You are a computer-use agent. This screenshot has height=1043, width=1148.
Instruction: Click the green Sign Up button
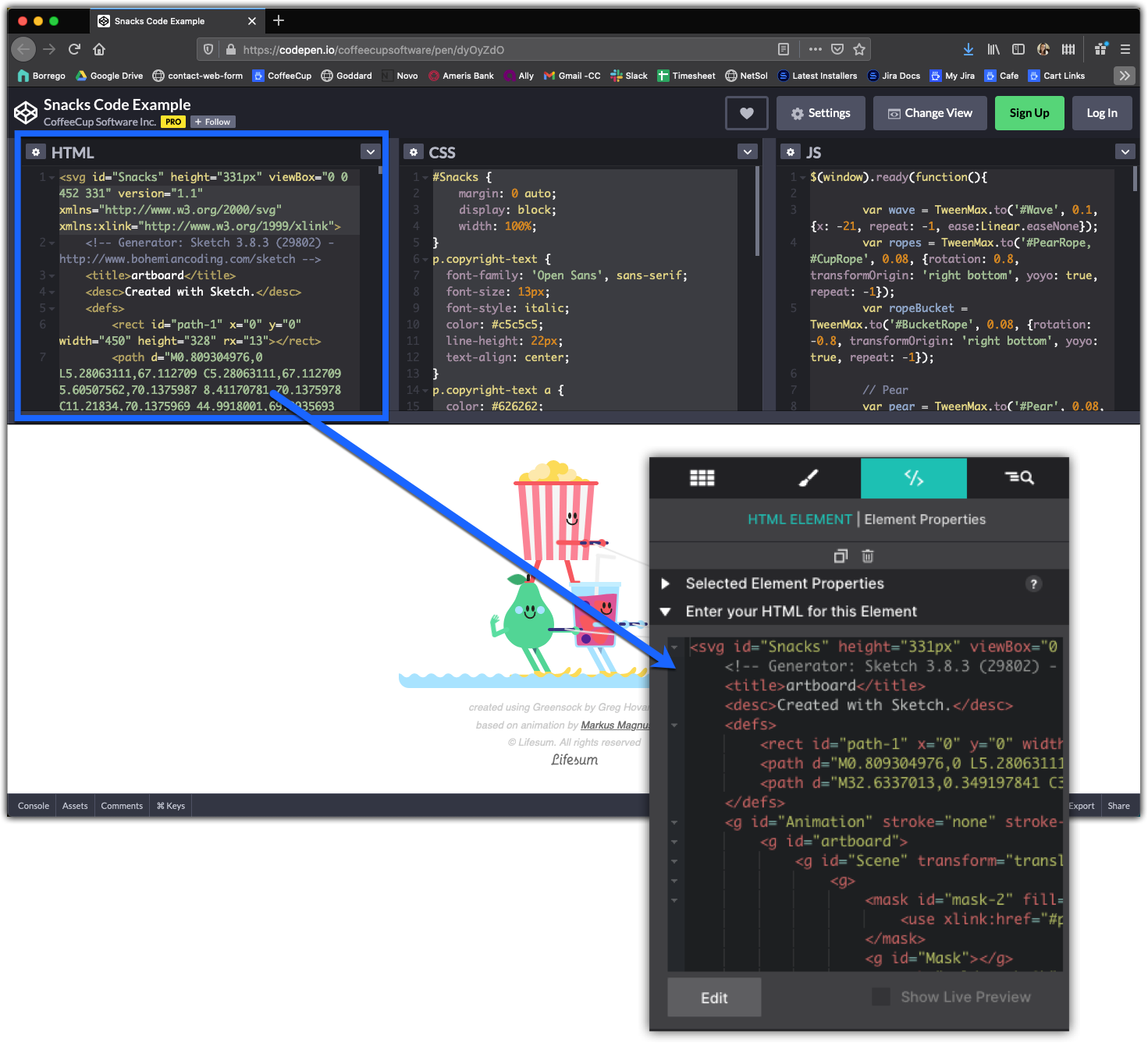click(1029, 113)
